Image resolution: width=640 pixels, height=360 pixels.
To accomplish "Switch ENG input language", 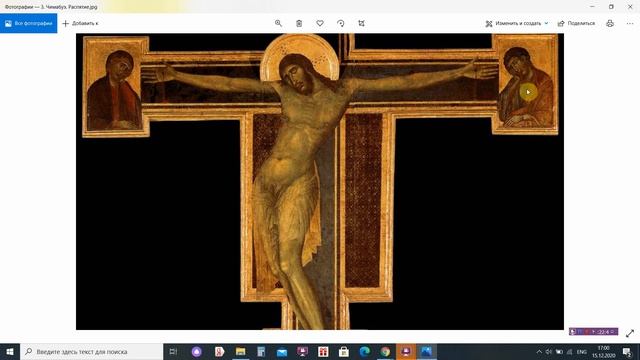I will pos(582,352).
